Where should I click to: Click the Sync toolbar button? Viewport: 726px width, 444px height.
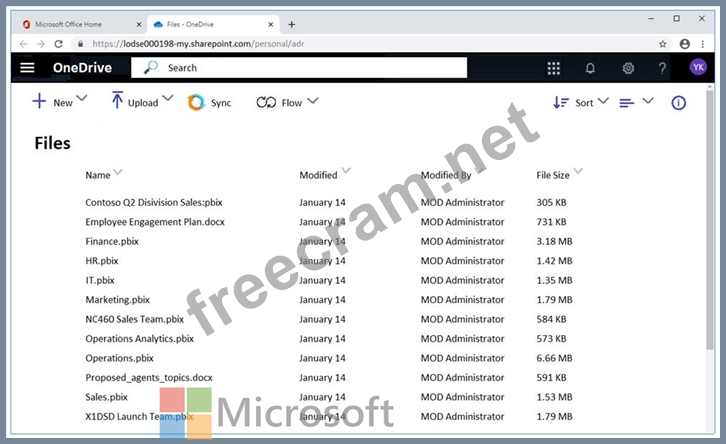click(x=209, y=102)
